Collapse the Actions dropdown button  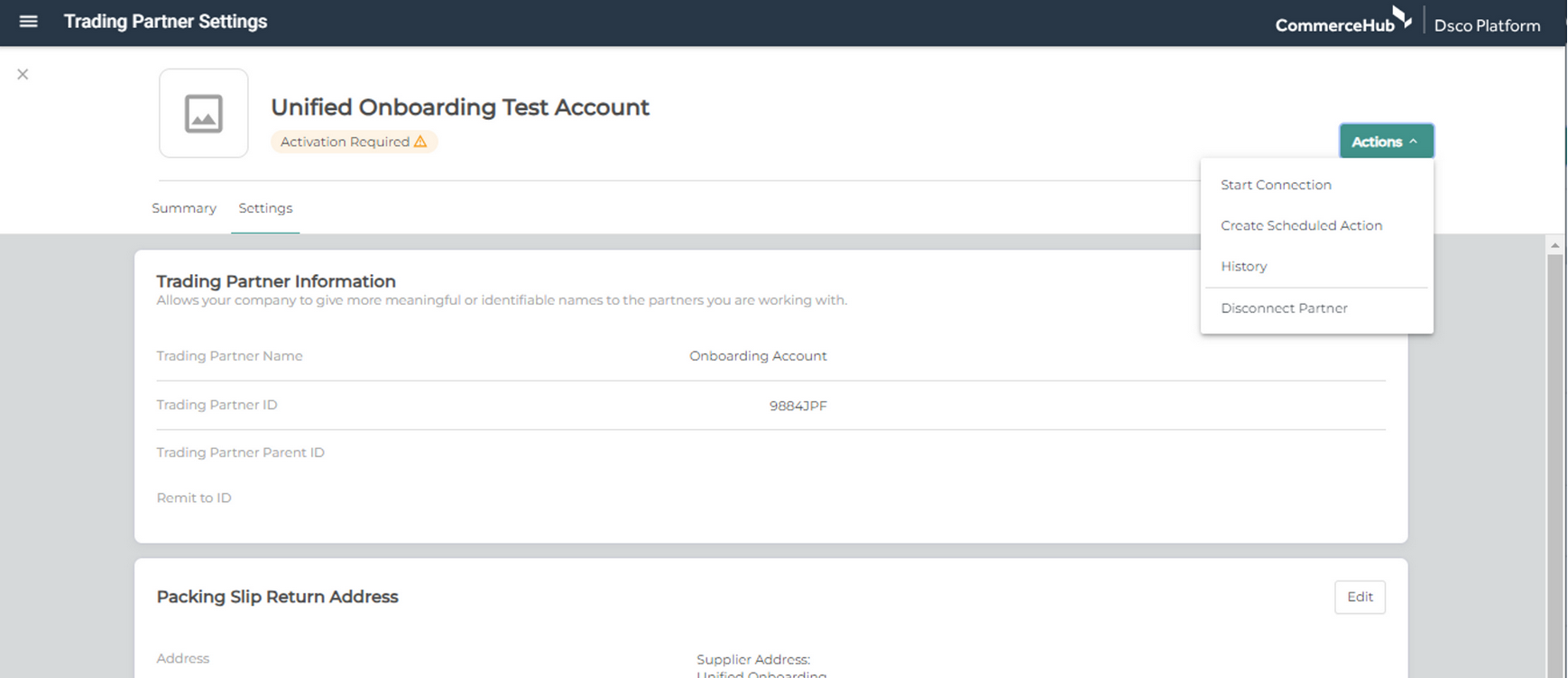click(1386, 142)
